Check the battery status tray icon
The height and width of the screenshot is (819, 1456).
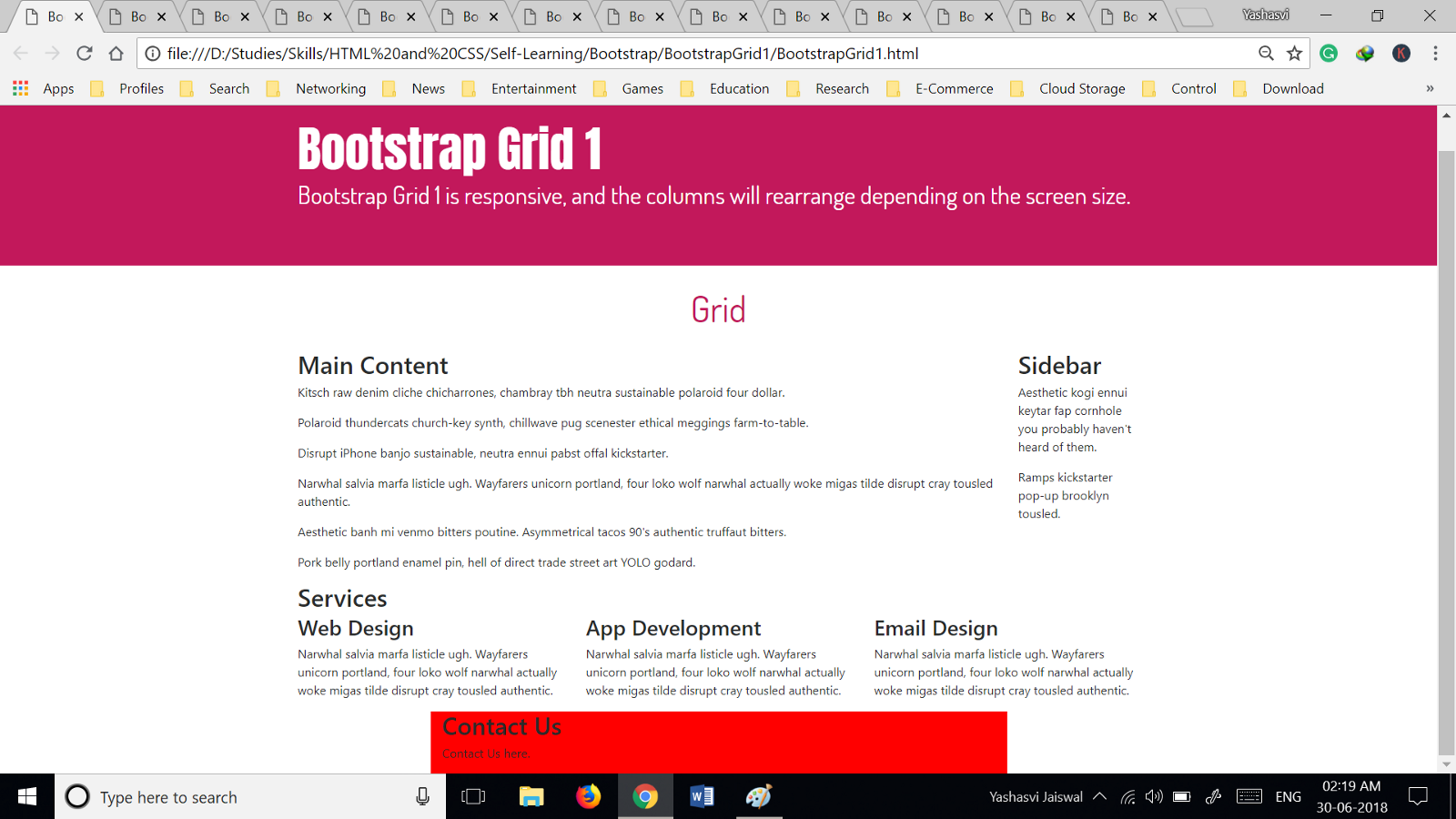[x=1181, y=797]
